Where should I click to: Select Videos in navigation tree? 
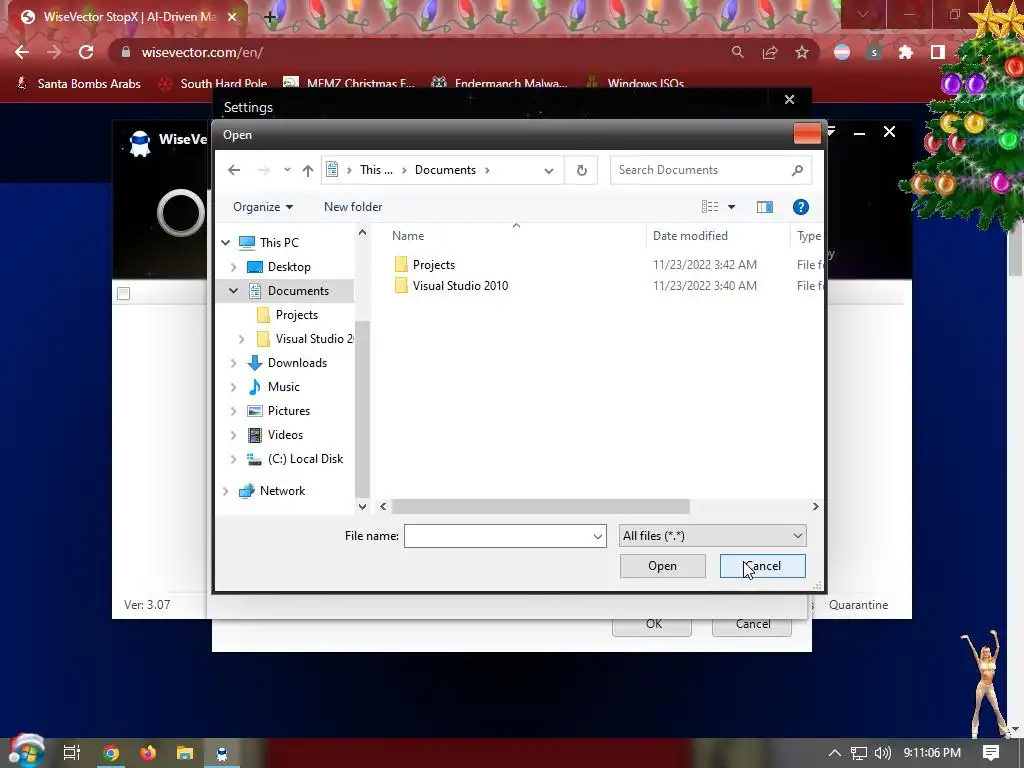point(275,435)
